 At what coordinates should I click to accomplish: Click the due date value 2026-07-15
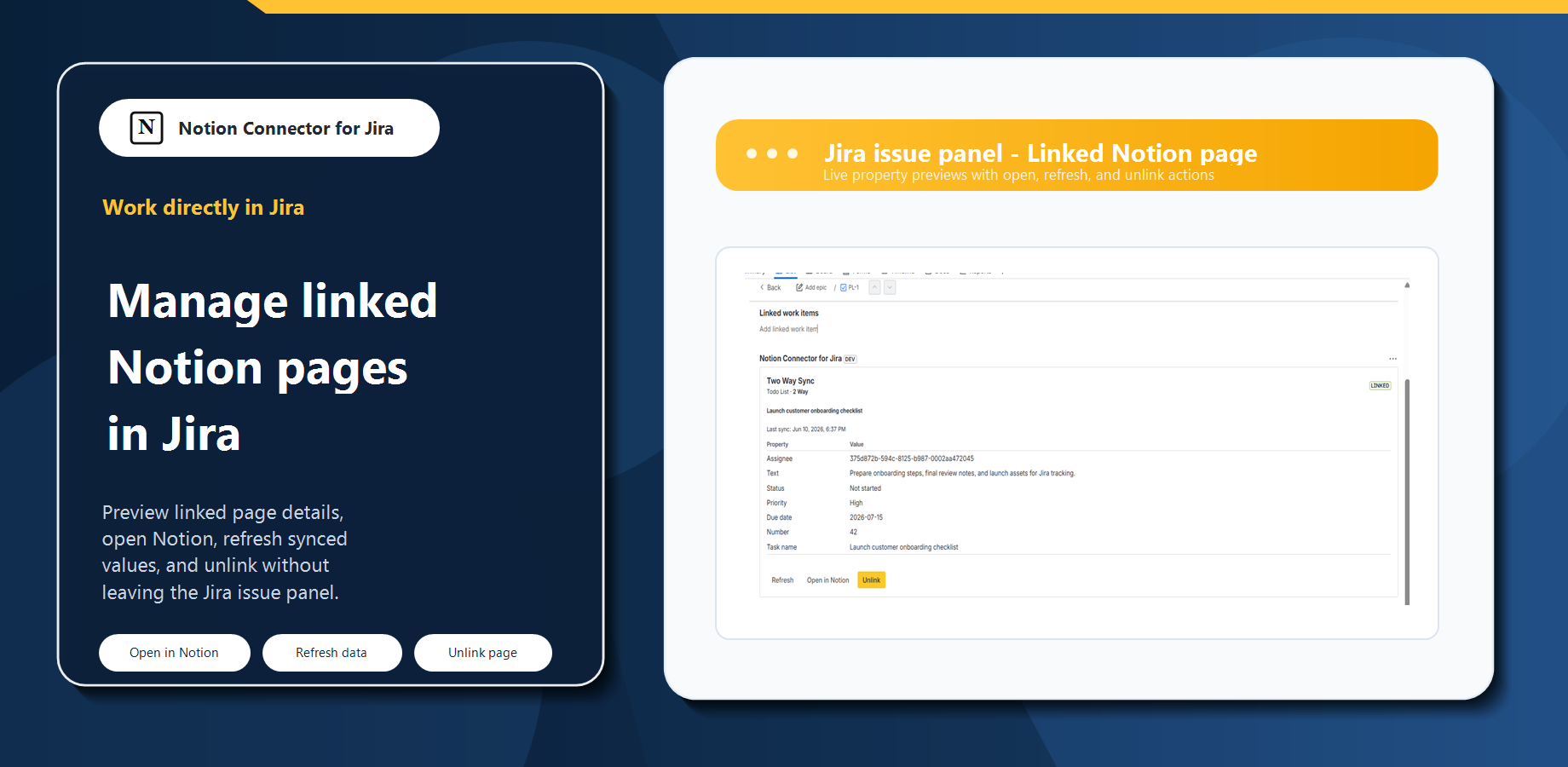pos(866,517)
